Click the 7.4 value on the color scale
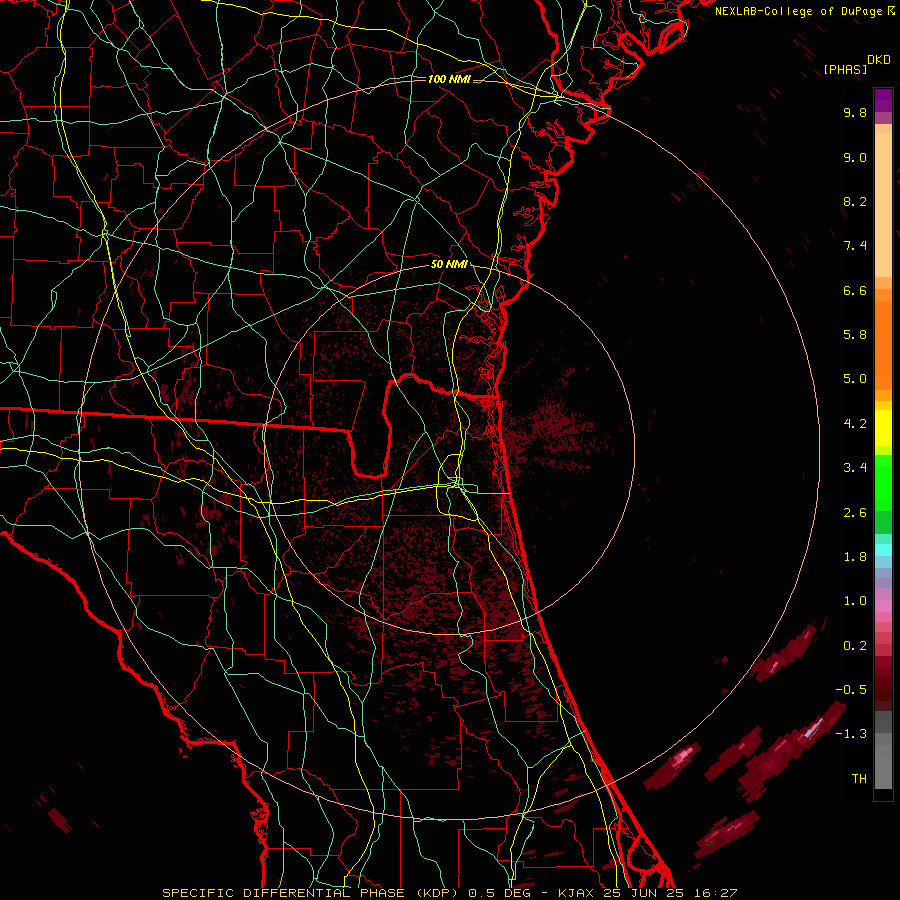 (855, 246)
